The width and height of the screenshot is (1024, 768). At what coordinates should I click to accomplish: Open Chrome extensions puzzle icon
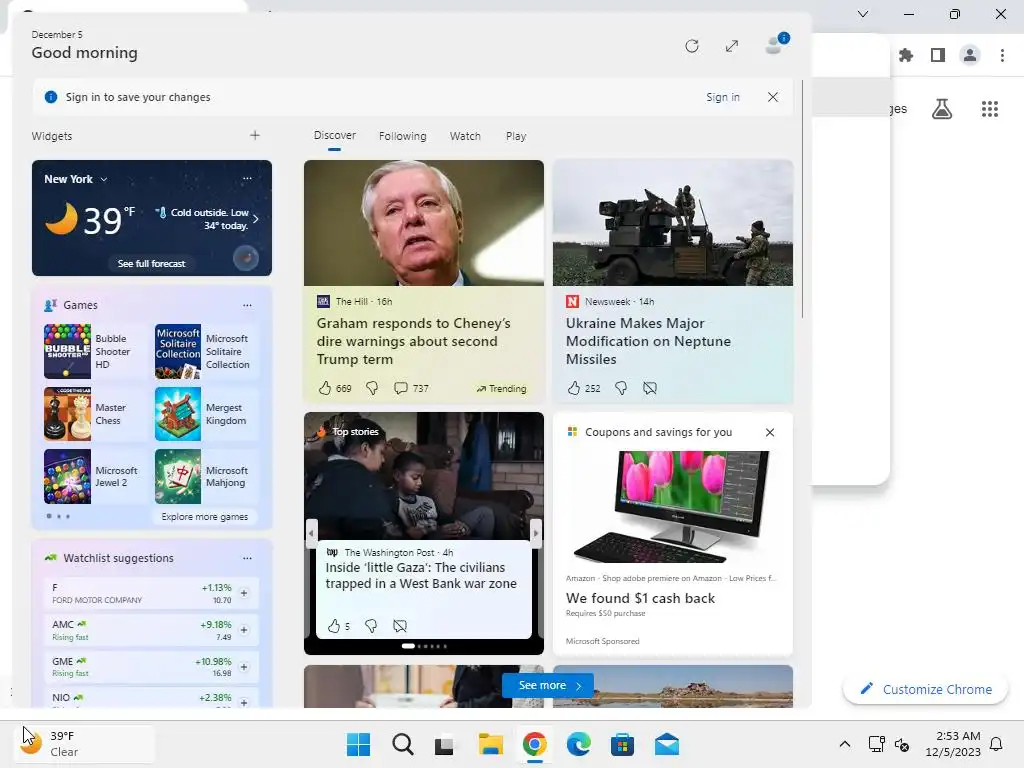905,55
